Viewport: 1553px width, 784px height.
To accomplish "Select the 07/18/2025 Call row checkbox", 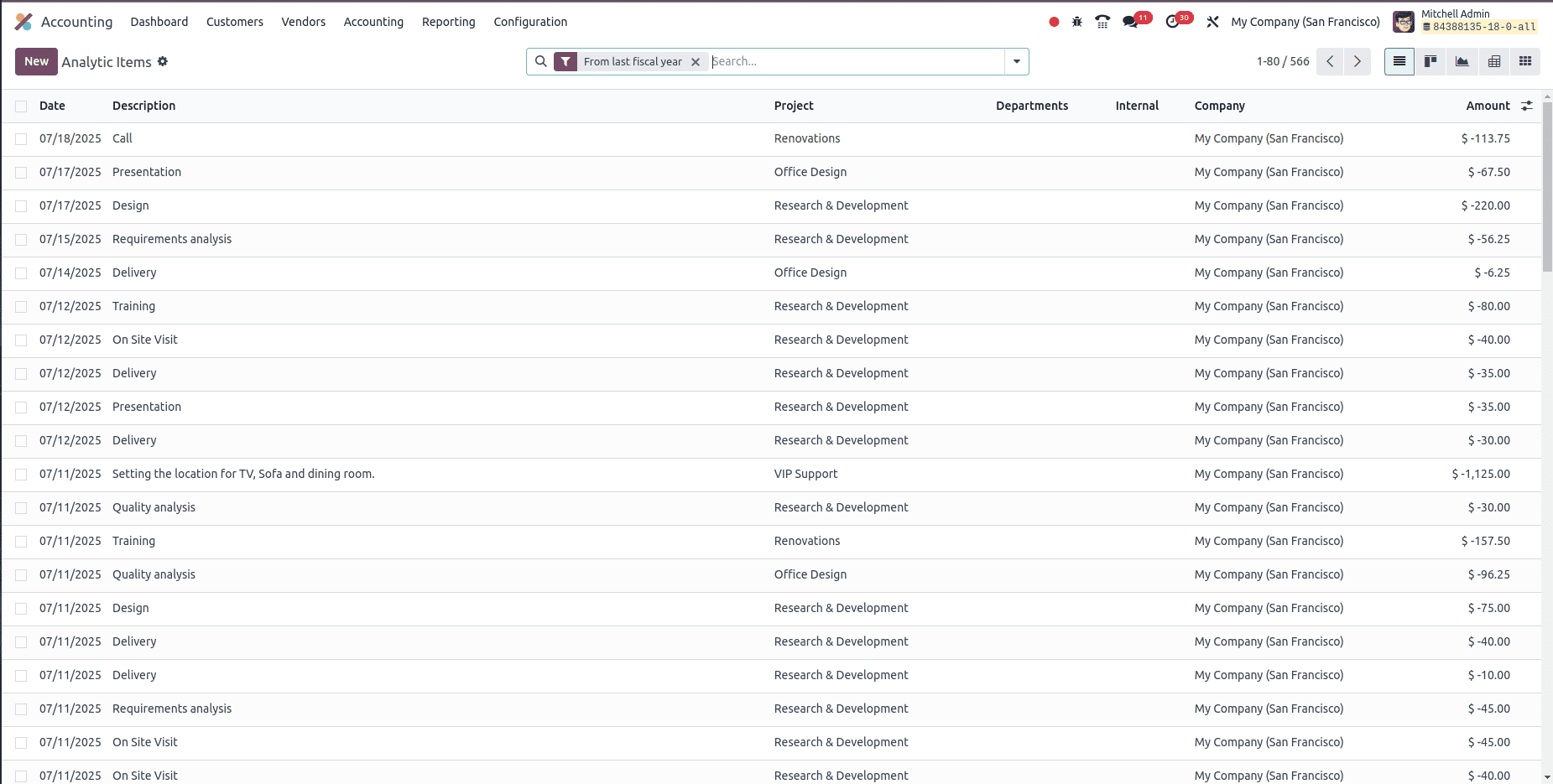I will pyautogui.click(x=21, y=139).
